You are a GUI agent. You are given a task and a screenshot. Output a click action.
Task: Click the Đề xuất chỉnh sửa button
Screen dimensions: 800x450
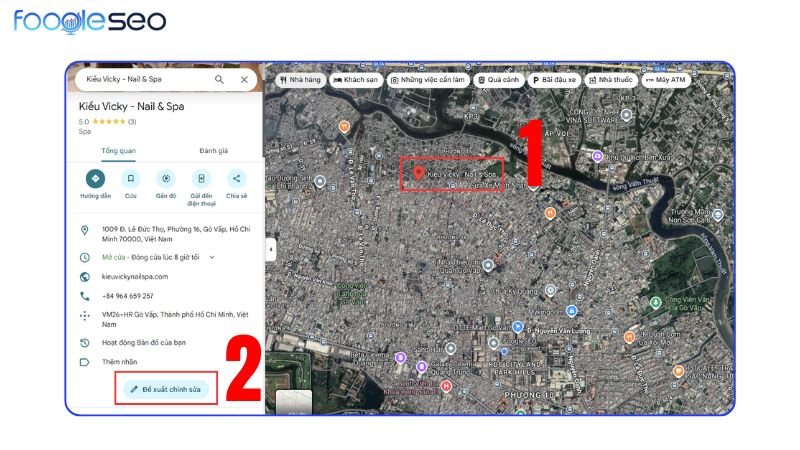point(166,388)
